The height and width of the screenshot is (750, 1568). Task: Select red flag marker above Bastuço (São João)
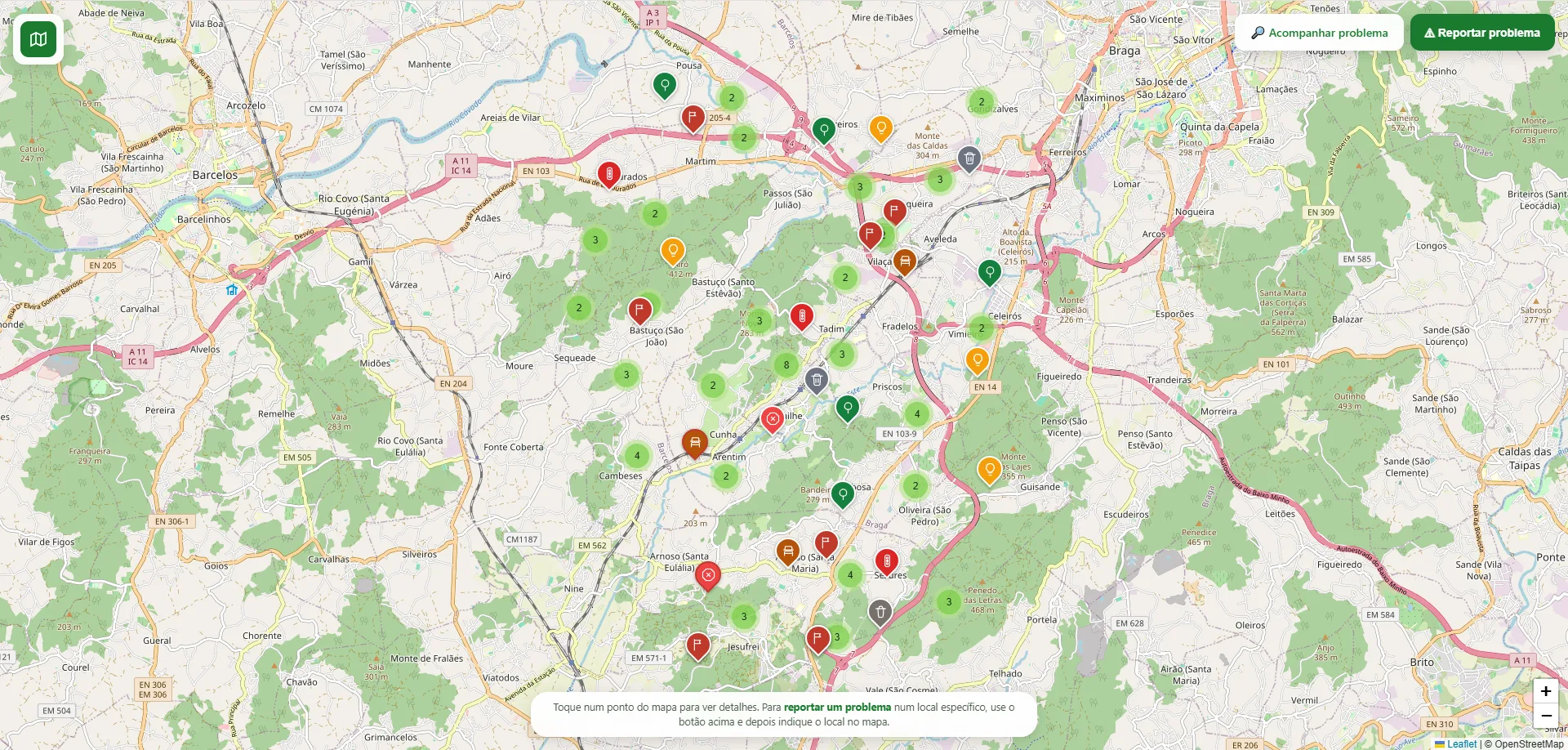pyautogui.click(x=639, y=311)
